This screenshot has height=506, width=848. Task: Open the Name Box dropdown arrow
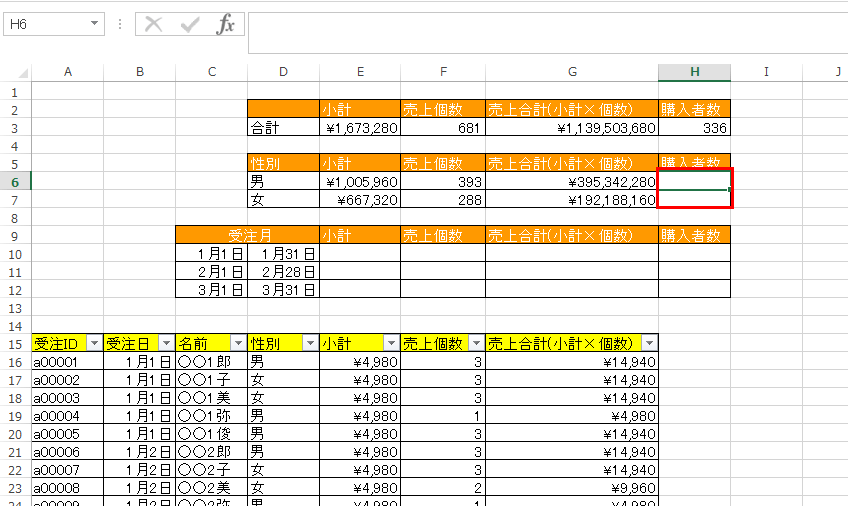tap(95, 24)
